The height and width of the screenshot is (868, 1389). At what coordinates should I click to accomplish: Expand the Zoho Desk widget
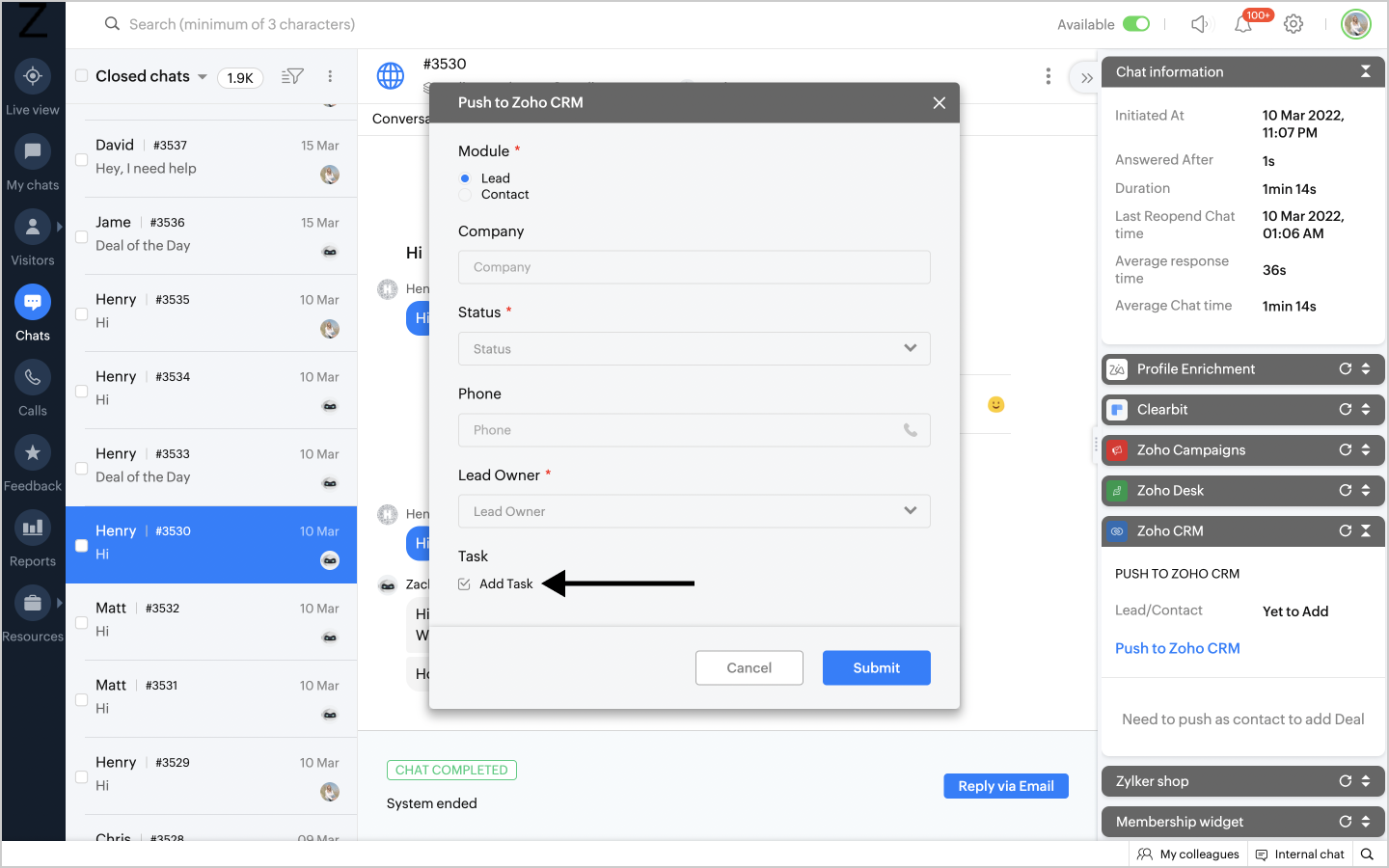click(1366, 490)
